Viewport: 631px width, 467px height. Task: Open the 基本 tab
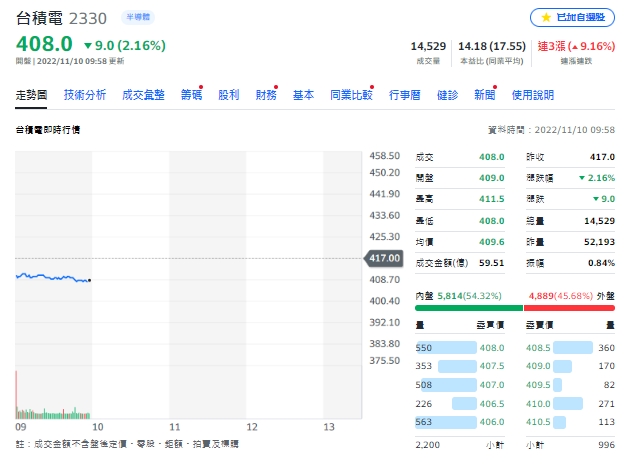[x=303, y=95]
